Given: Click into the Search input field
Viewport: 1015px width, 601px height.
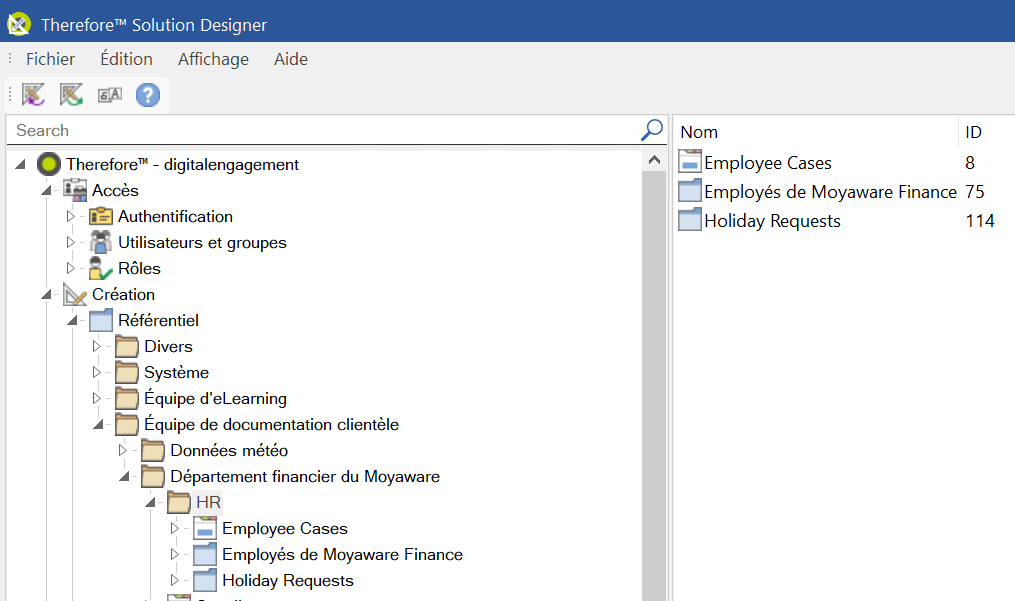Looking at the screenshot, I should pos(320,130).
